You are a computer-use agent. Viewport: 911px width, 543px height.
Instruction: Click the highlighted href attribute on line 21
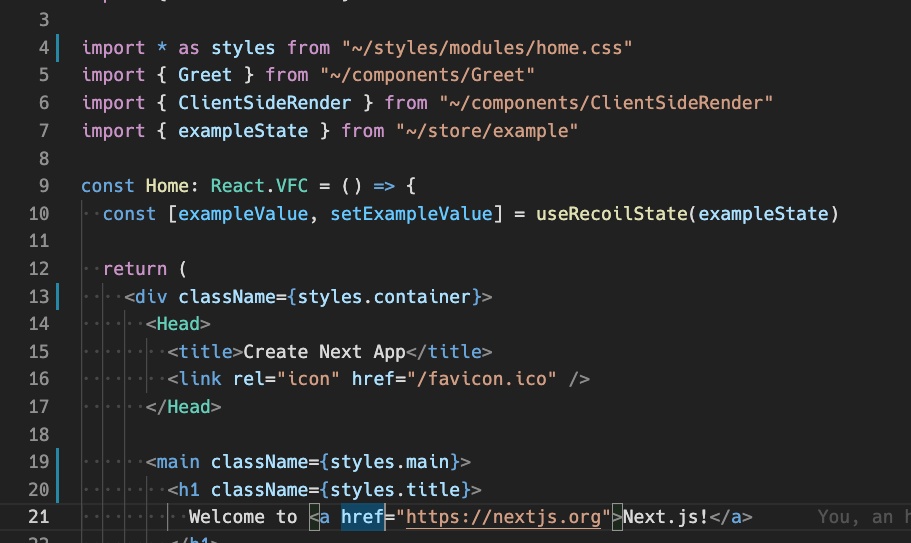(362, 516)
